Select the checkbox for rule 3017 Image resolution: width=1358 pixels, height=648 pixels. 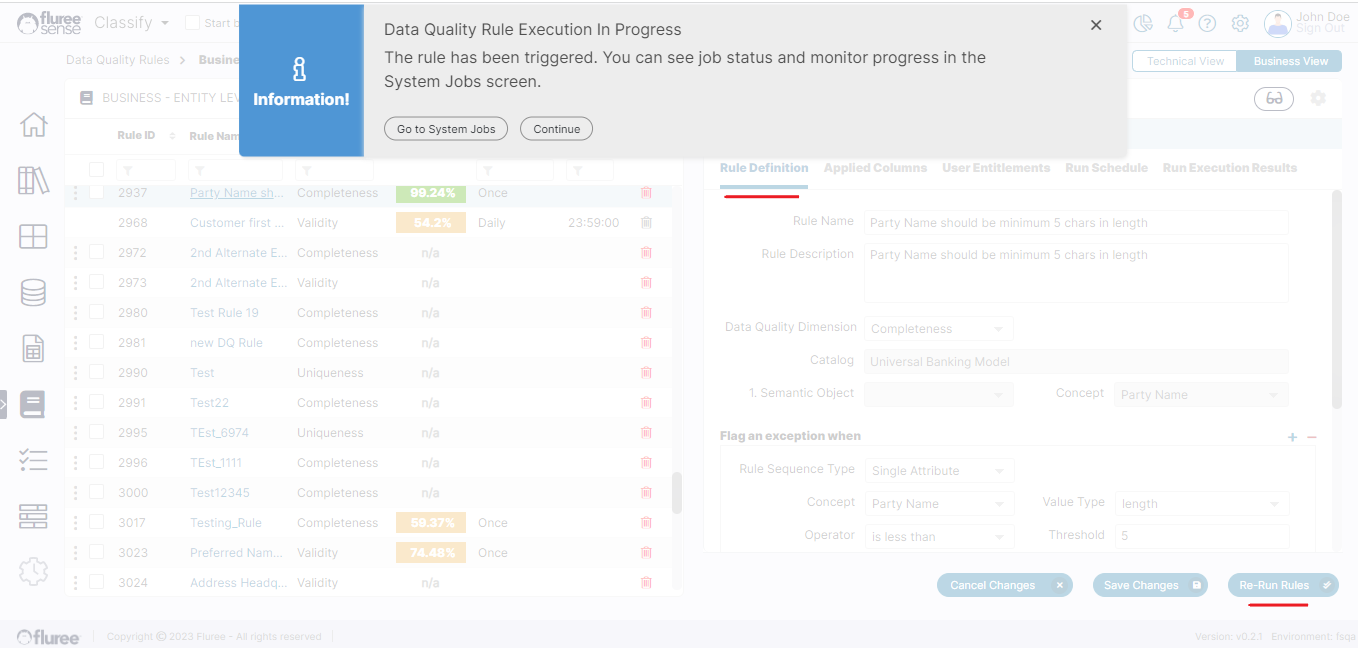click(97, 522)
